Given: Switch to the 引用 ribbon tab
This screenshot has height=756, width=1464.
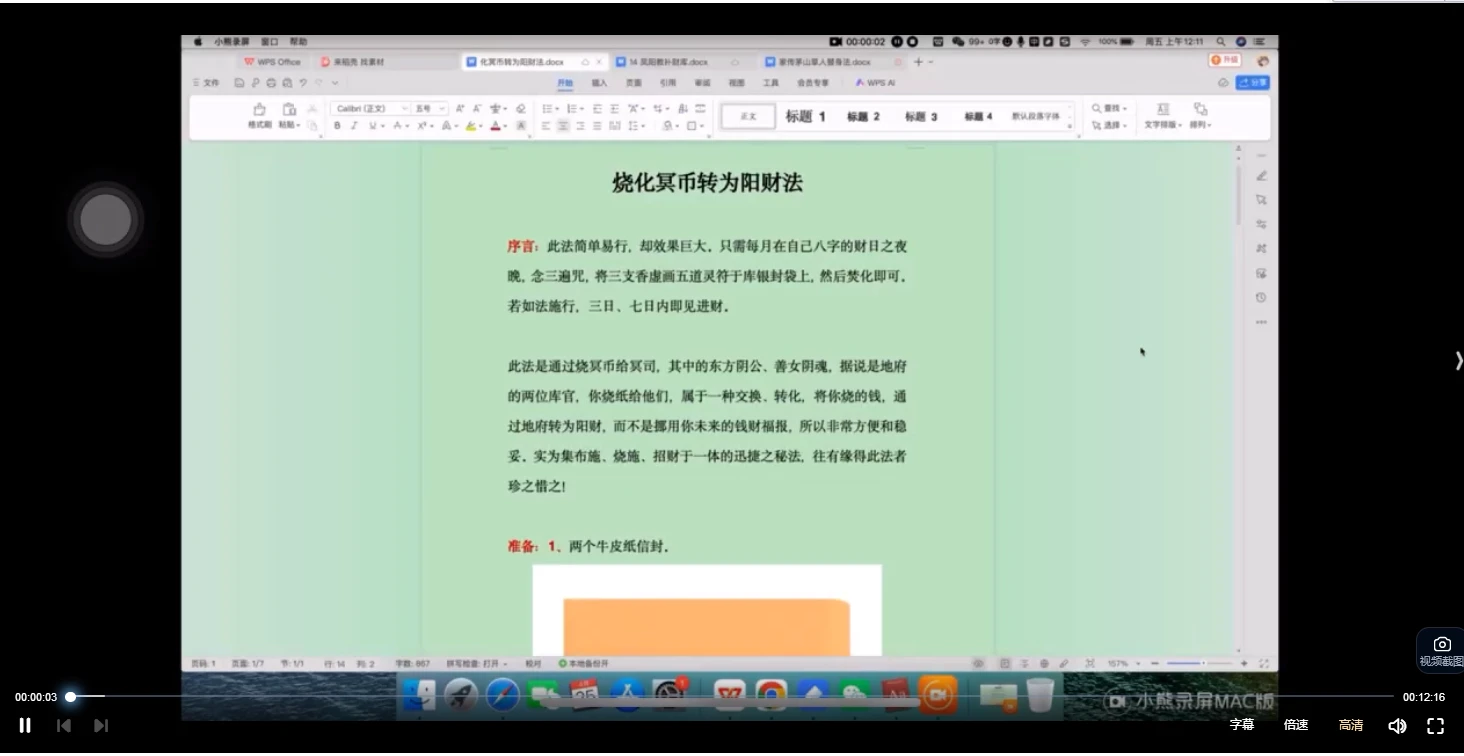Looking at the screenshot, I should click(668, 83).
